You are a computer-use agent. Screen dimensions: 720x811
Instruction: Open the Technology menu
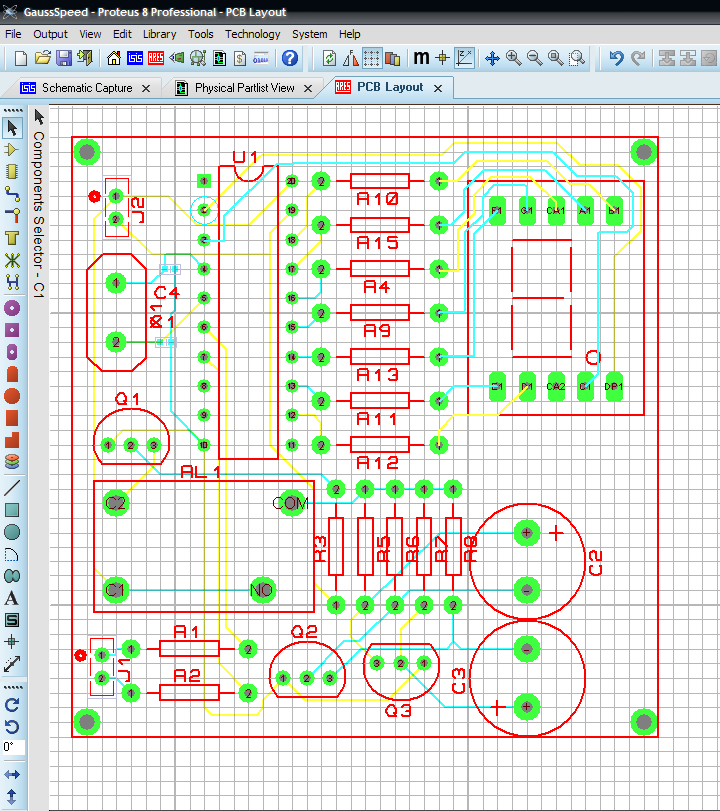click(252, 34)
